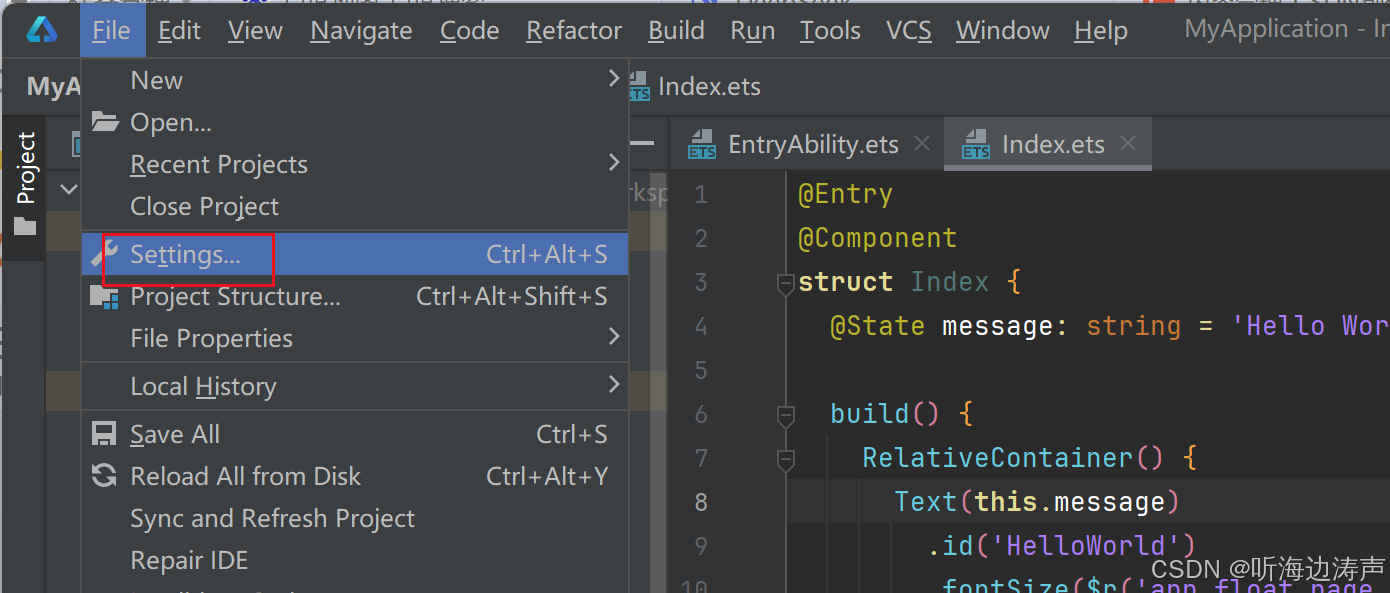This screenshot has height=593, width=1390.
Task: Click the arrow next to File Properties
Action: (x=614, y=337)
